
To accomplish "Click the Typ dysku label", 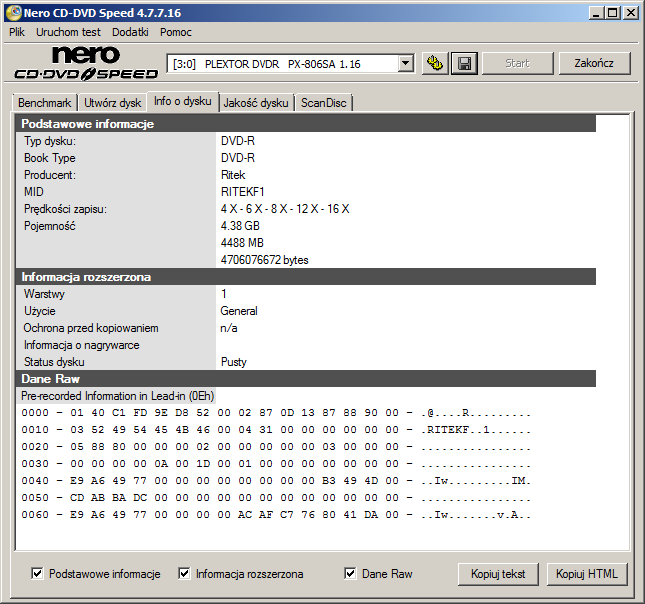I will pyautogui.click(x=50, y=141).
